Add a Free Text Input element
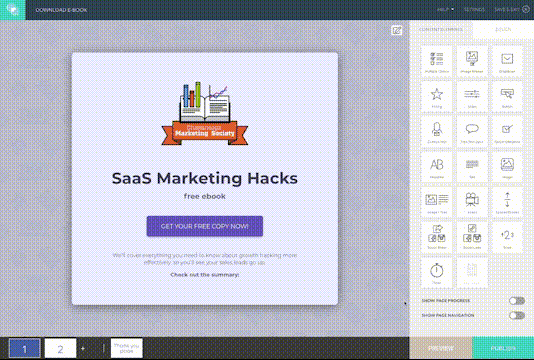Viewport: 534px width, 360px height. [x=472, y=132]
